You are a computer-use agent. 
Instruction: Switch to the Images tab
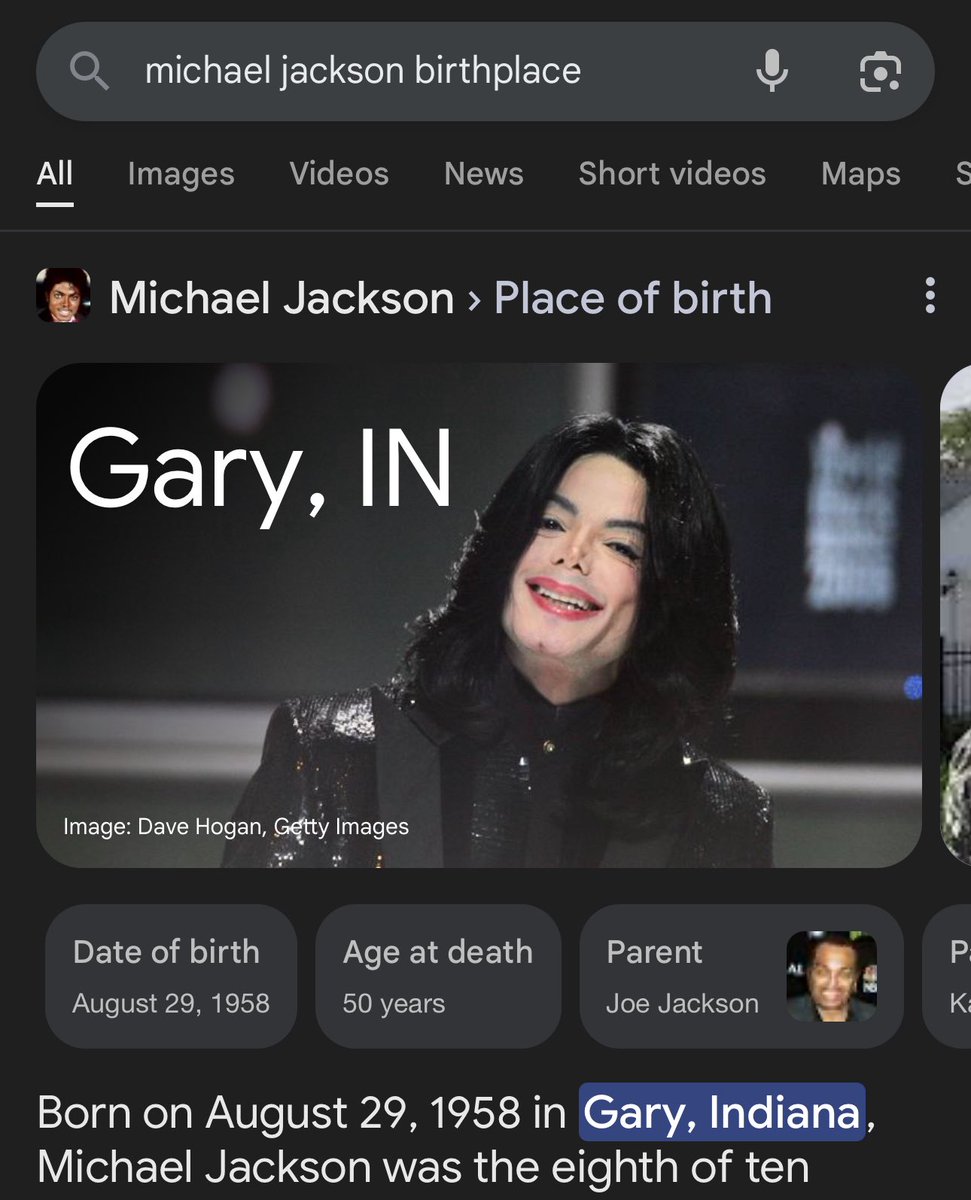(181, 174)
